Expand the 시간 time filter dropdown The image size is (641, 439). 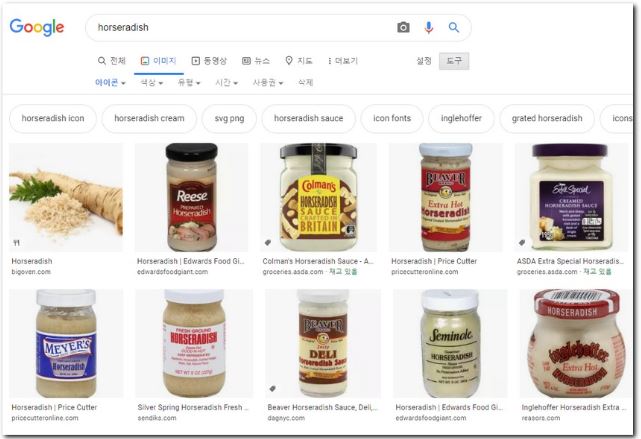point(226,83)
